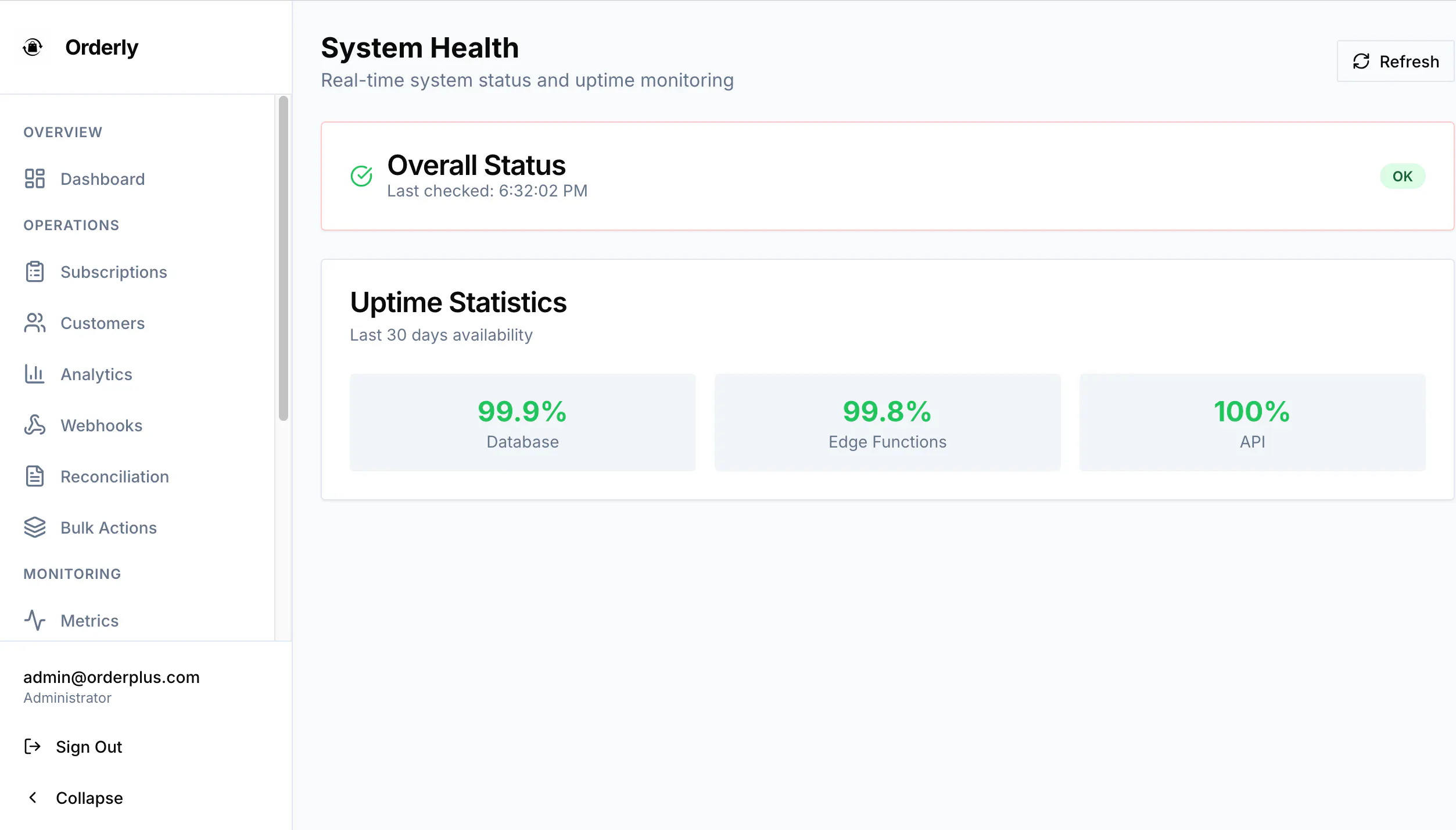Click the Analytics bar chart icon
This screenshot has width=1456, height=830.
coord(35,374)
